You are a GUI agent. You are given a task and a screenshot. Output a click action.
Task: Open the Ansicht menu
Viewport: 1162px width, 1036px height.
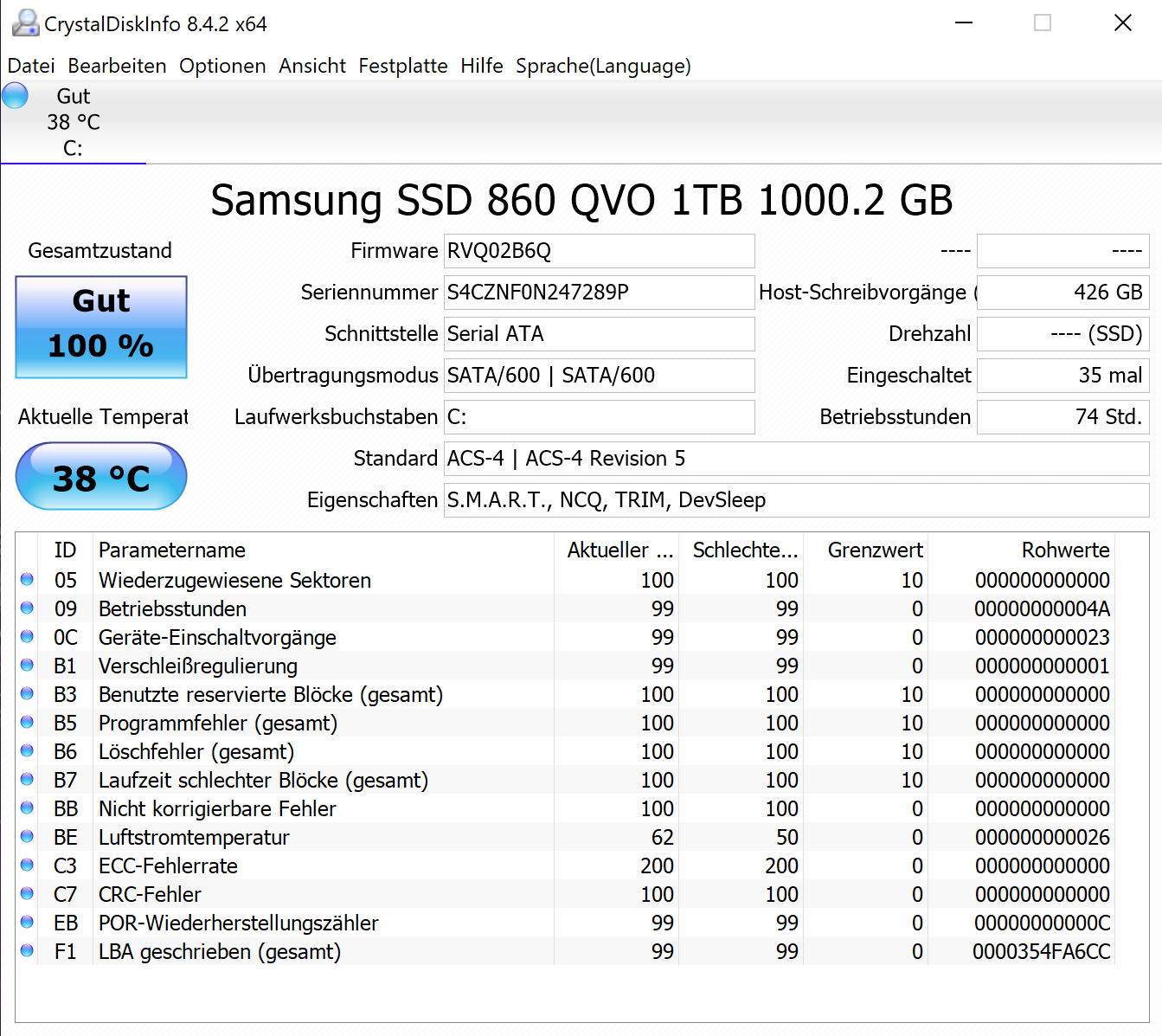point(312,66)
